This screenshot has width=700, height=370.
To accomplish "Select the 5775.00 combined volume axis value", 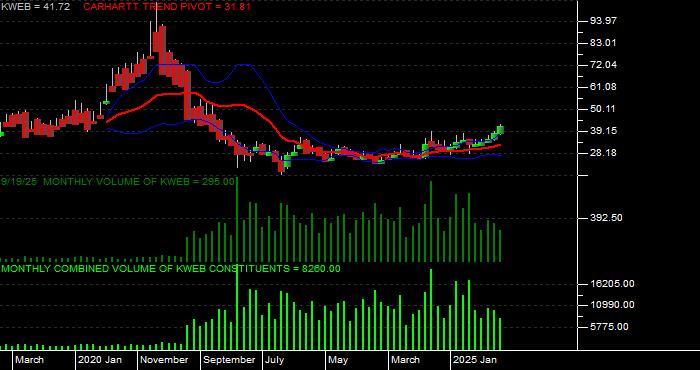I will point(609,327).
